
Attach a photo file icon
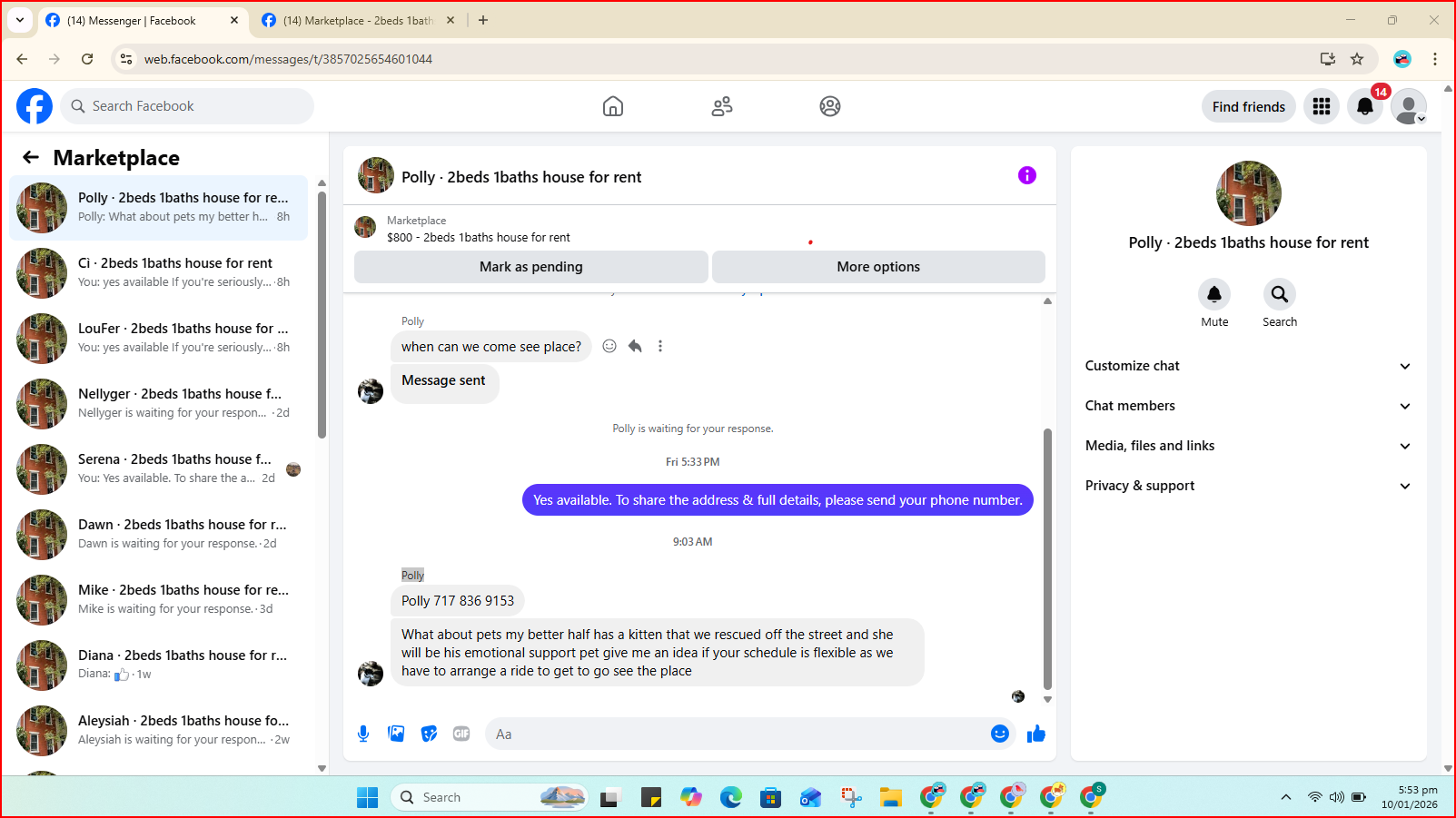(x=396, y=734)
